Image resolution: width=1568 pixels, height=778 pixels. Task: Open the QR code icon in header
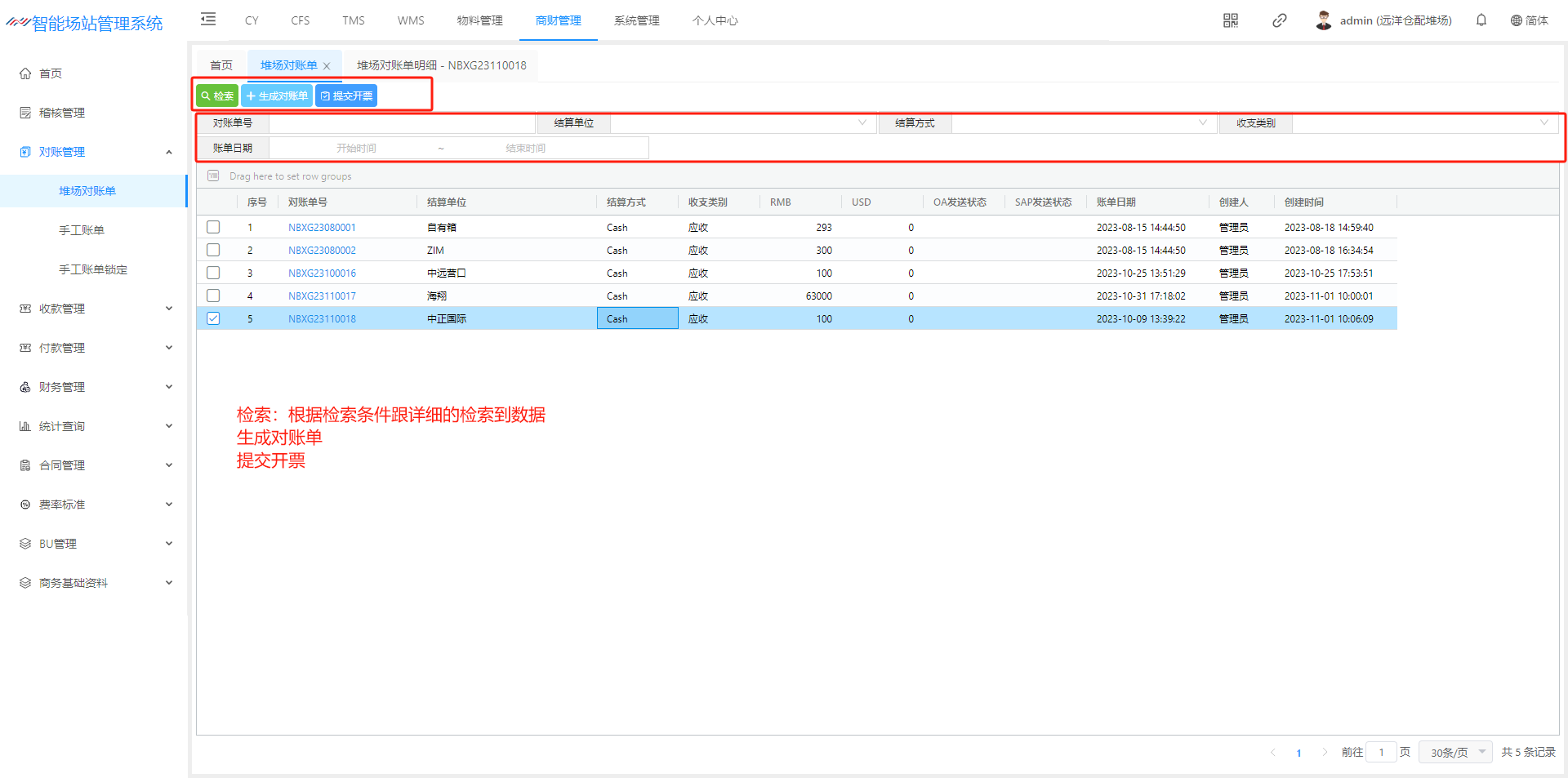1230,20
